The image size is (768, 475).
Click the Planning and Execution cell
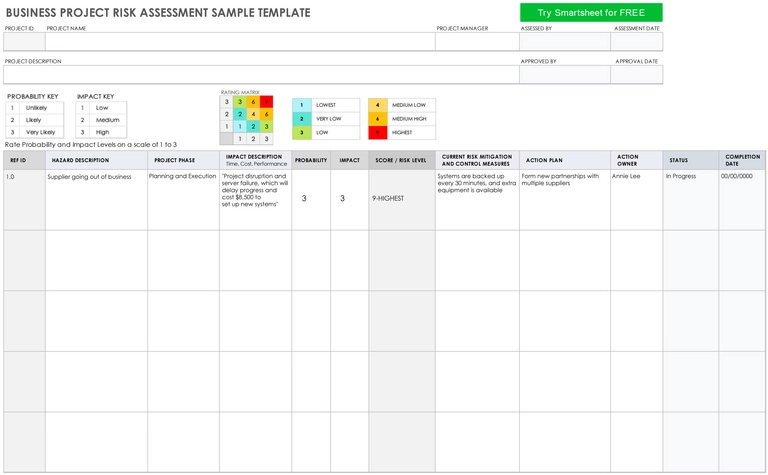pos(184,200)
